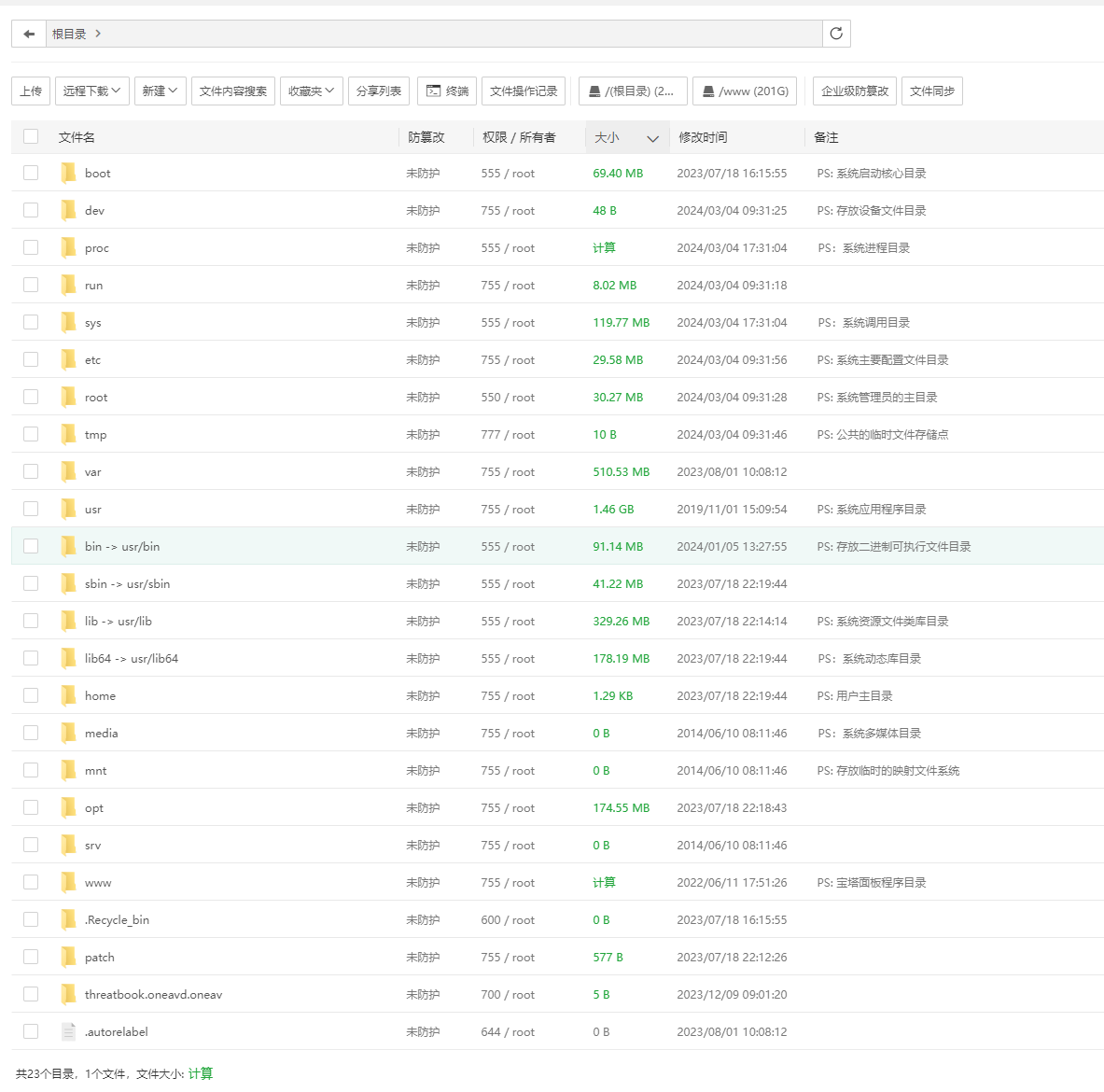Click the run folder icon
Image resolution: width=1104 pixels, height=1092 pixels.
click(x=68, y=286)
